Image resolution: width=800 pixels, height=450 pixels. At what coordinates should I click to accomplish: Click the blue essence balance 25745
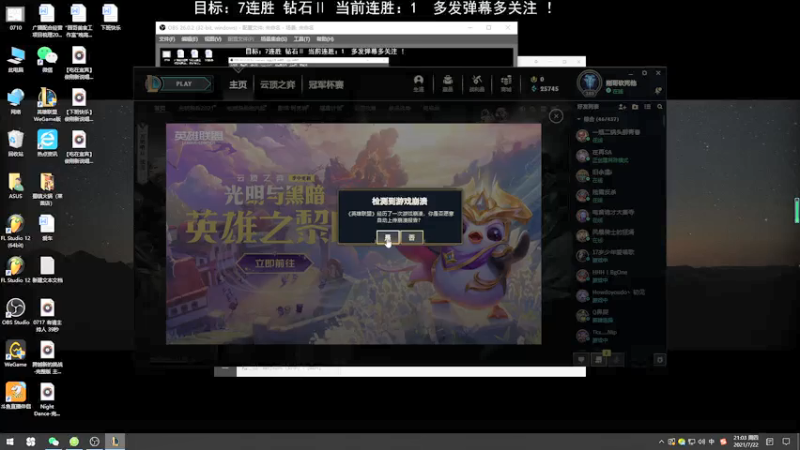coord(545,89)
